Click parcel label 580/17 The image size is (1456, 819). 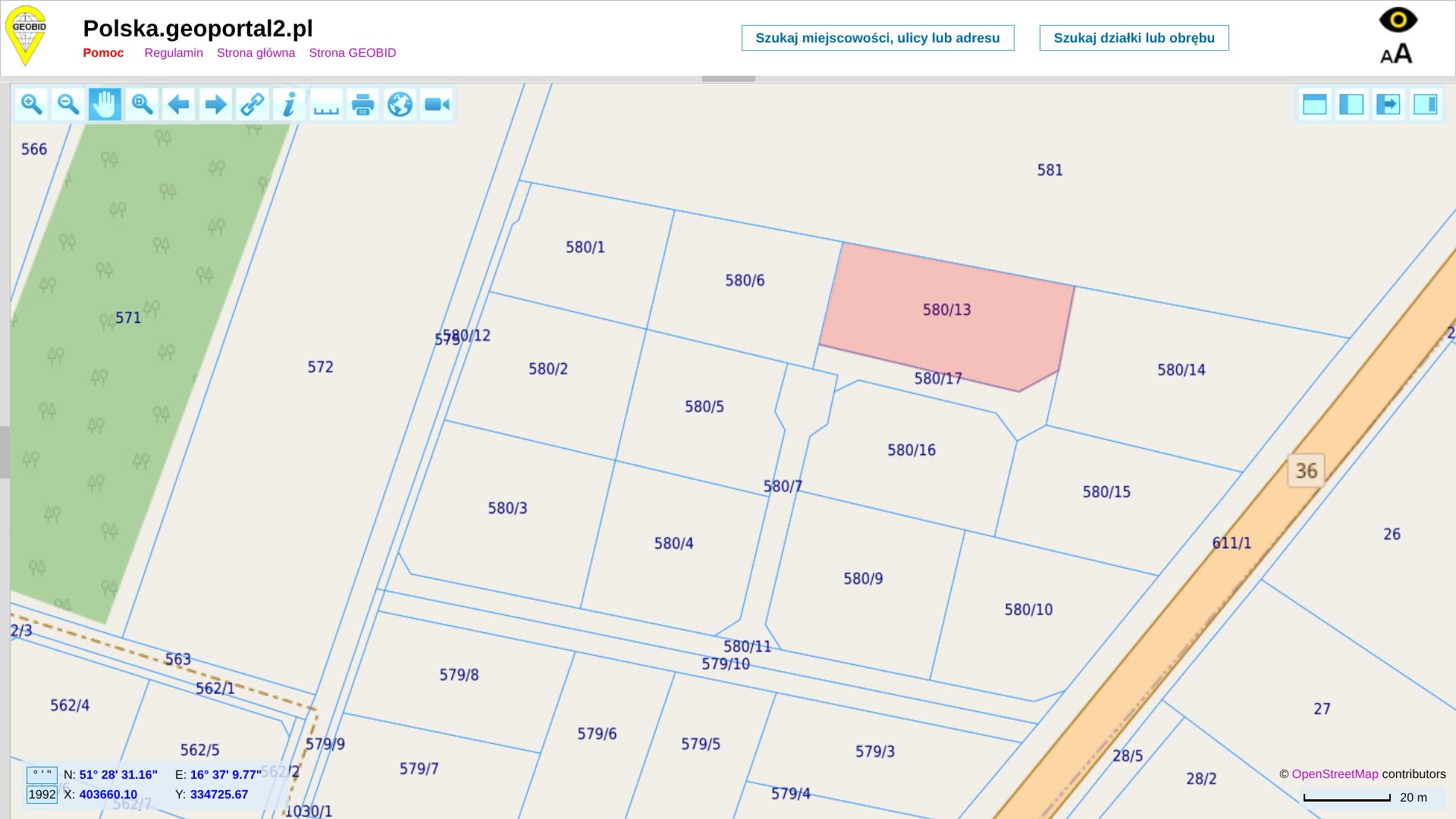[x=938, y=378]
